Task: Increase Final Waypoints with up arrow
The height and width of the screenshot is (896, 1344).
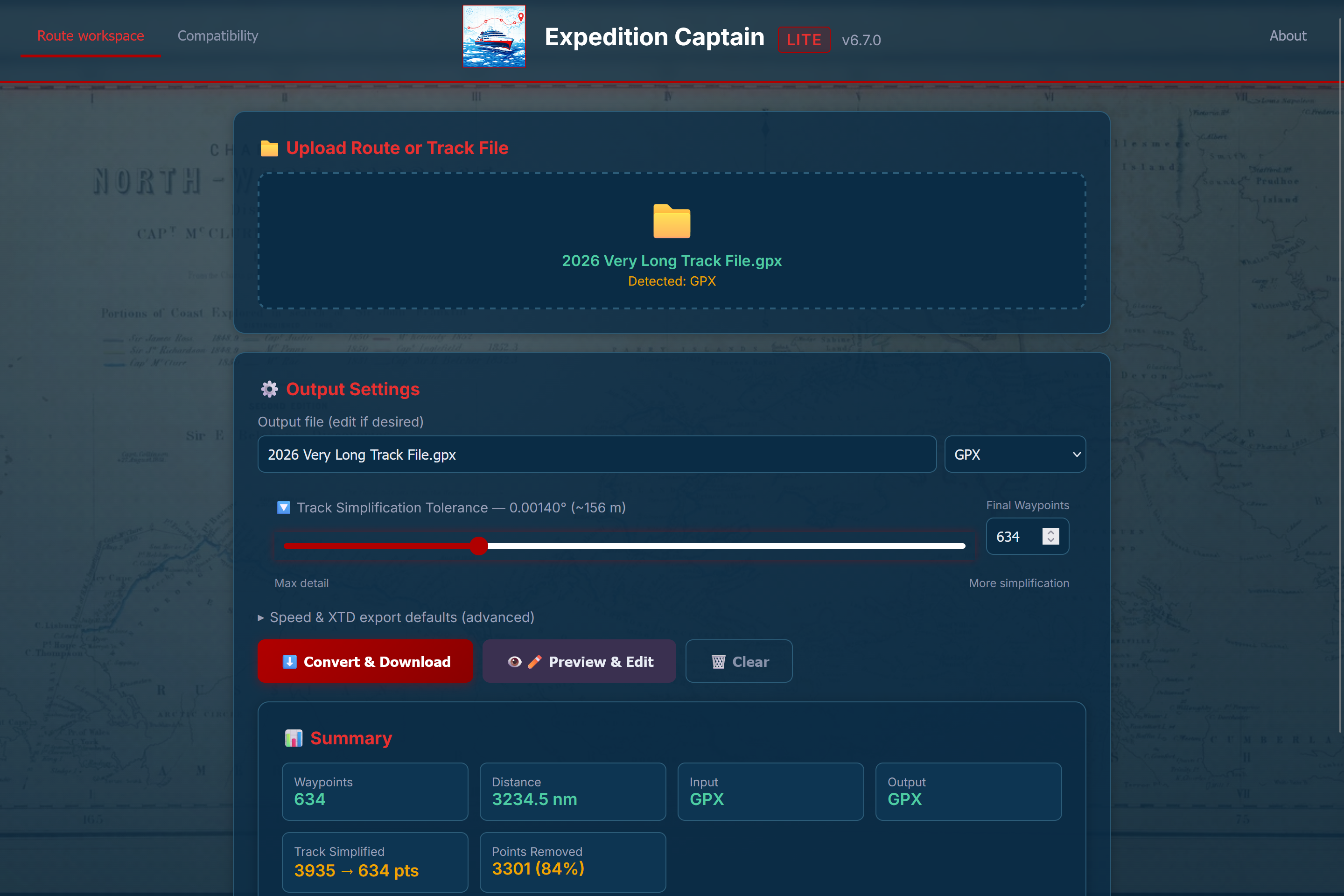Action: (1050, 532)
